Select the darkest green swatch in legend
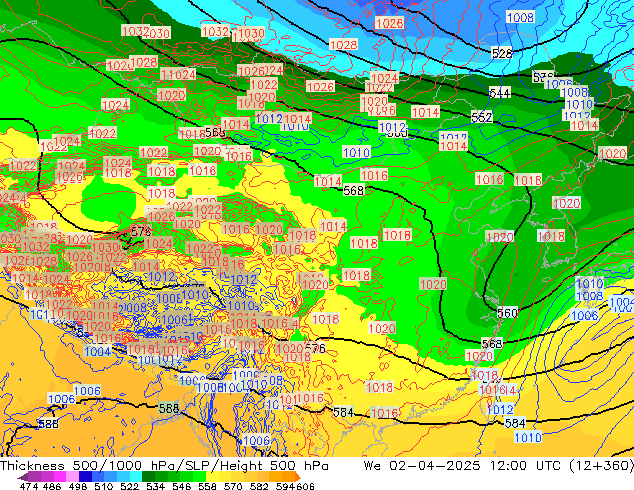The image size is (634, 490). 148,476
